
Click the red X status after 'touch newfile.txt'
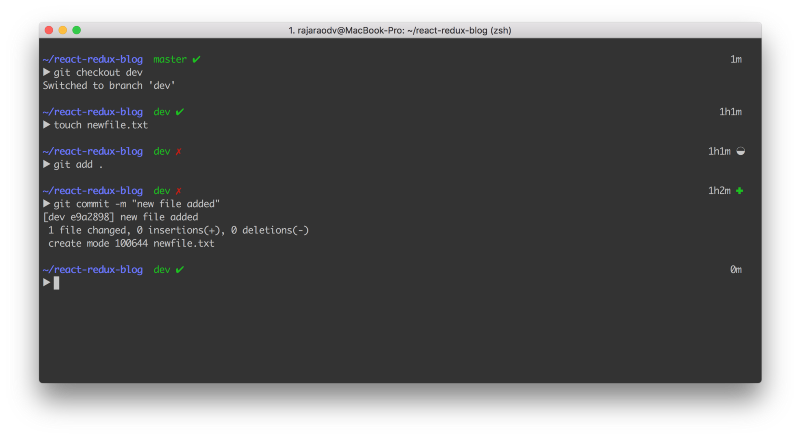179,151
